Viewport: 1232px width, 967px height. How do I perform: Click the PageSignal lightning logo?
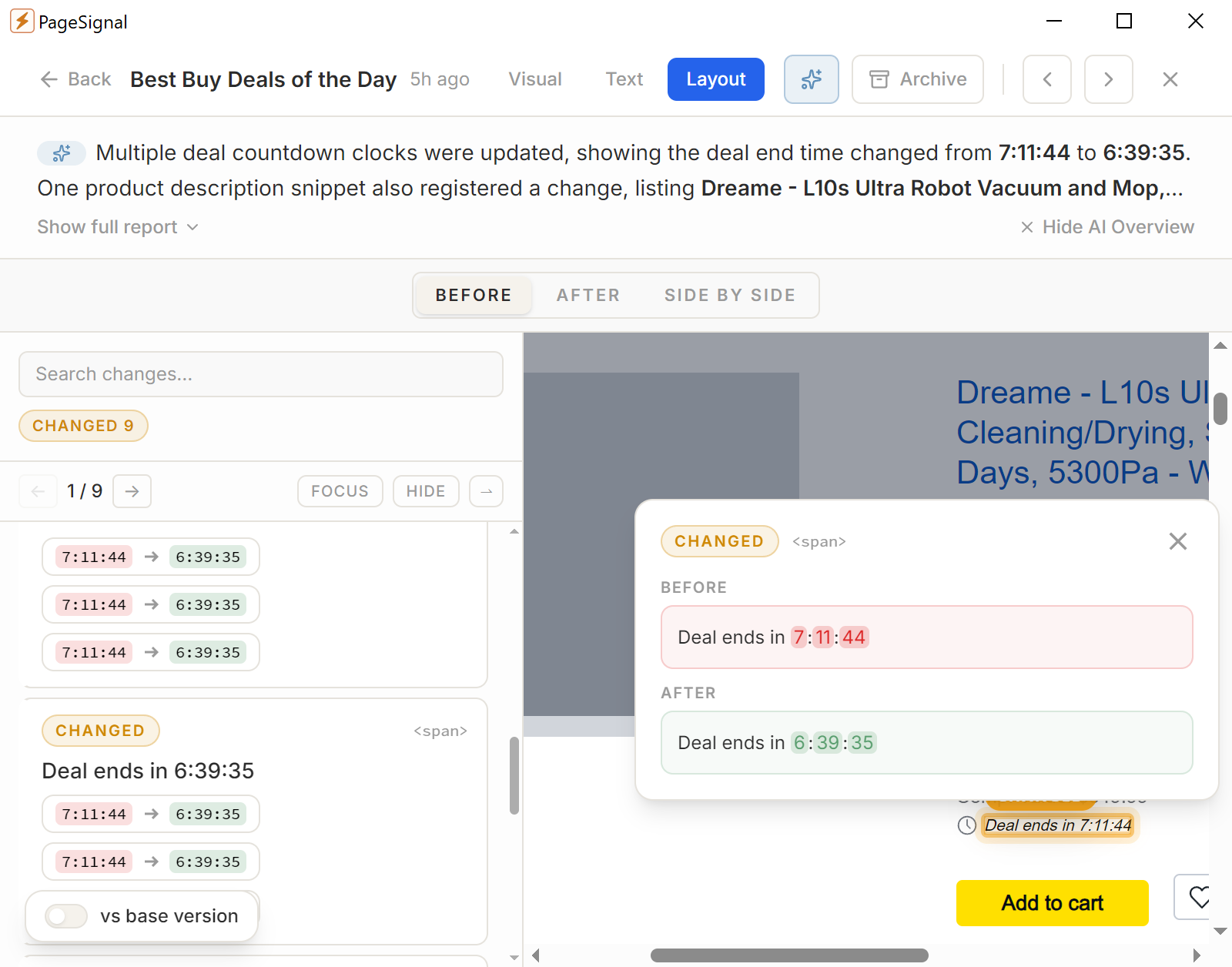pos(22,22)
